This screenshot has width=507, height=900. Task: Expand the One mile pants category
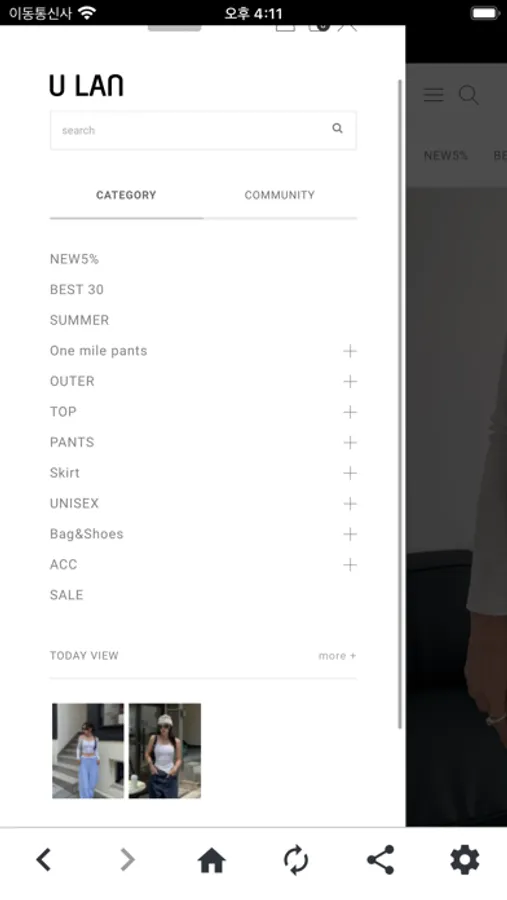pyautogui.click(x=350, y=351)
